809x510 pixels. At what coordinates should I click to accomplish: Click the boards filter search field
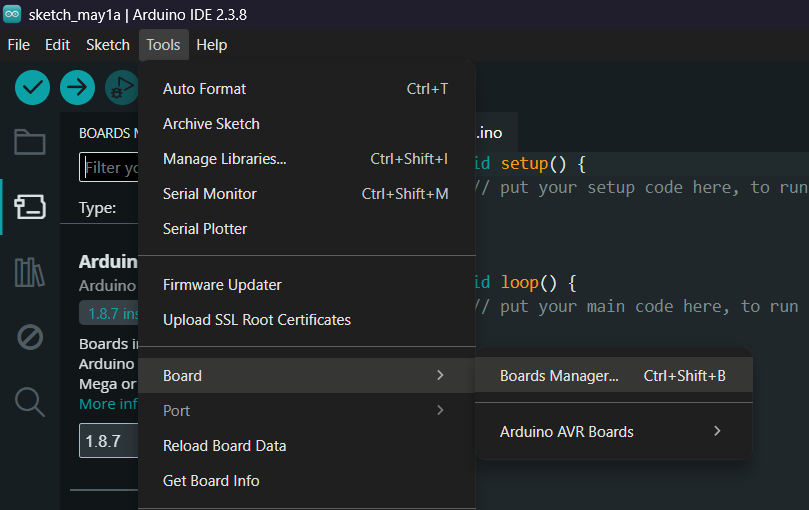pyautogui.click(x=109, y=167)
